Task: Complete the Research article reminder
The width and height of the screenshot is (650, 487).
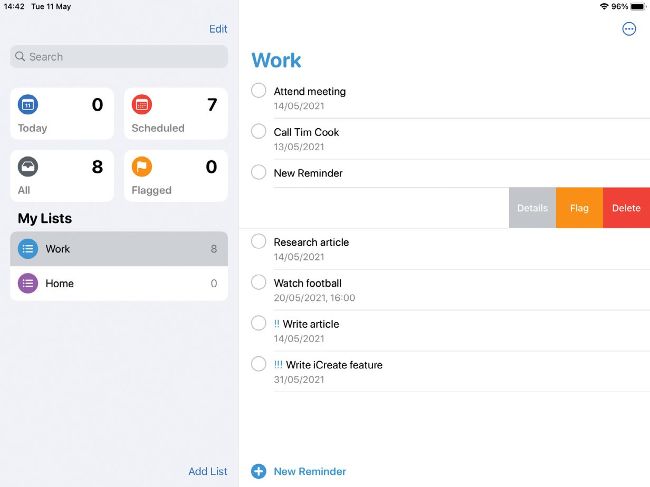Action: point(259,241)
